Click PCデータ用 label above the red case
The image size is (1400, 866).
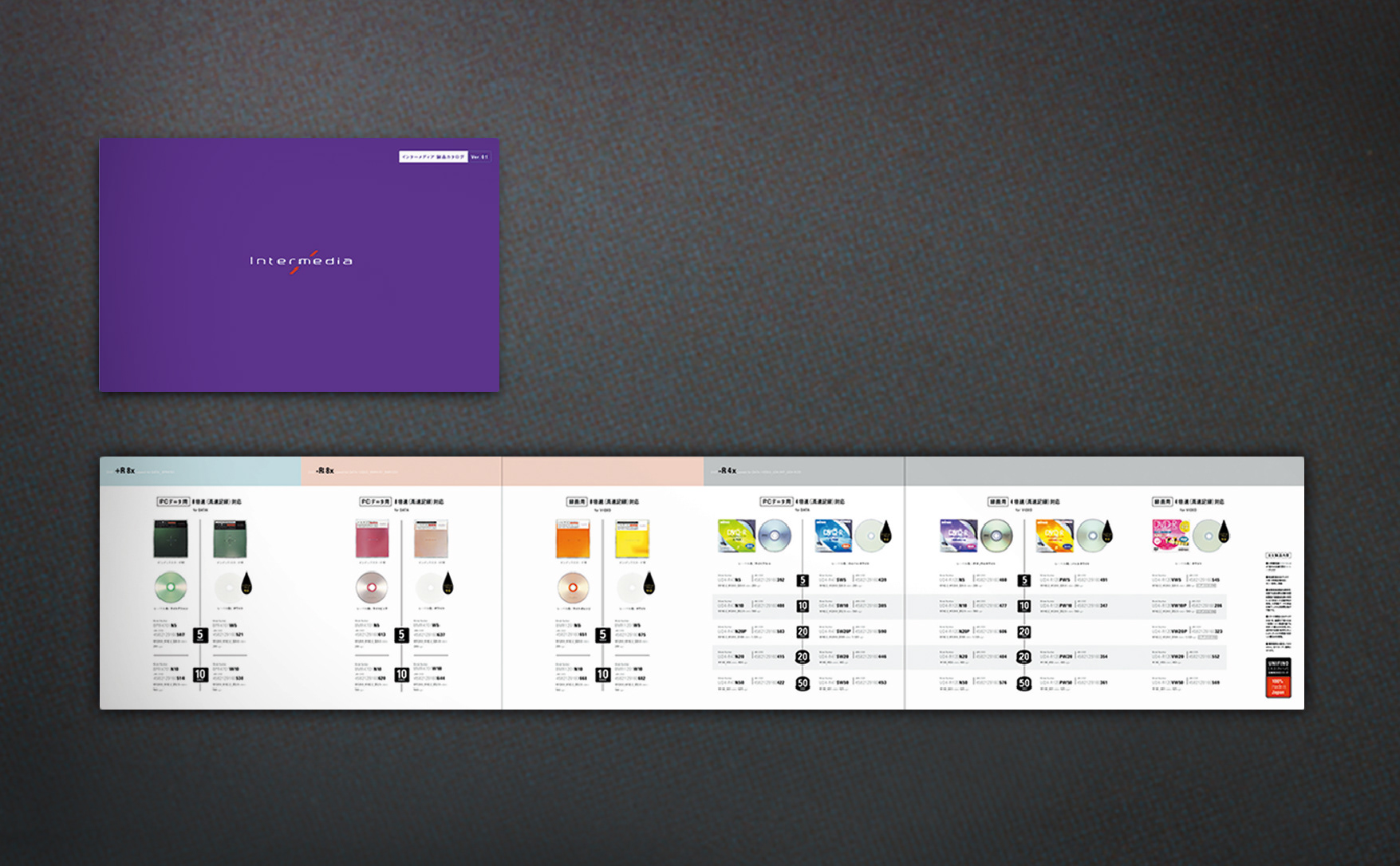click(375, 502)
